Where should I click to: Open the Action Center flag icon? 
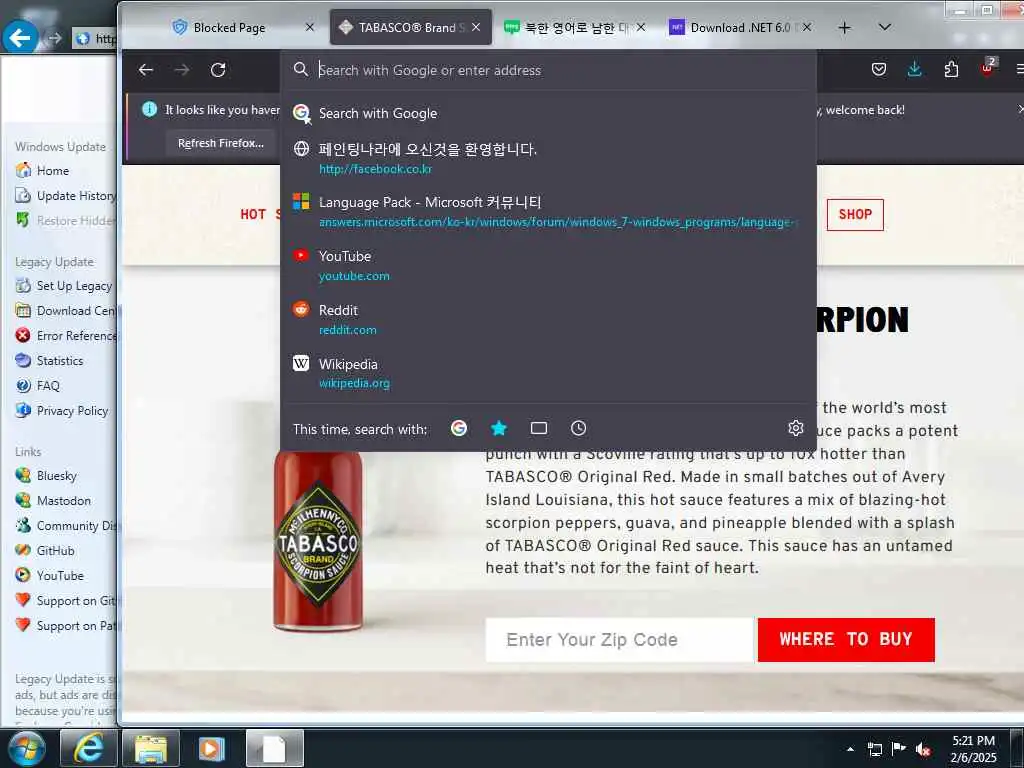899,749
